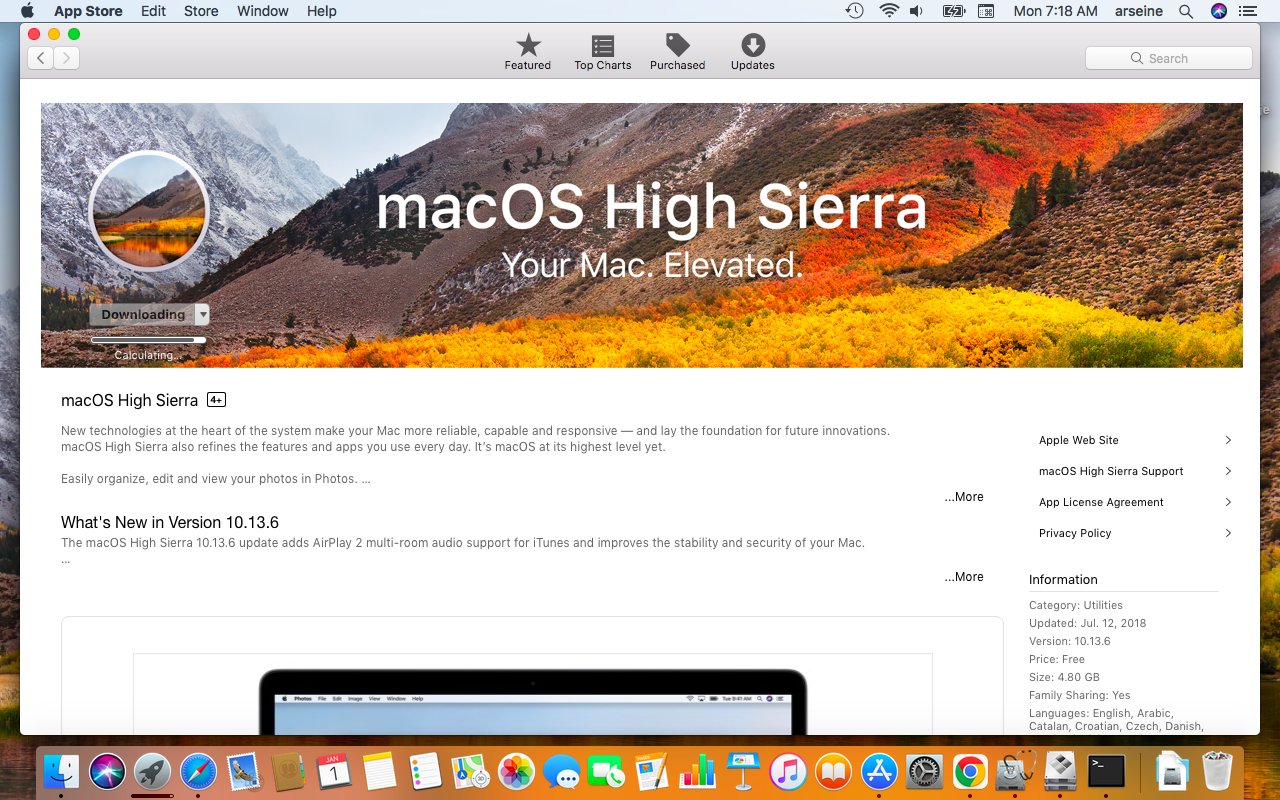The image size is (1280, 800).
Task: Open the macOS High Sierra Support link
Action: pos(1110,471)
